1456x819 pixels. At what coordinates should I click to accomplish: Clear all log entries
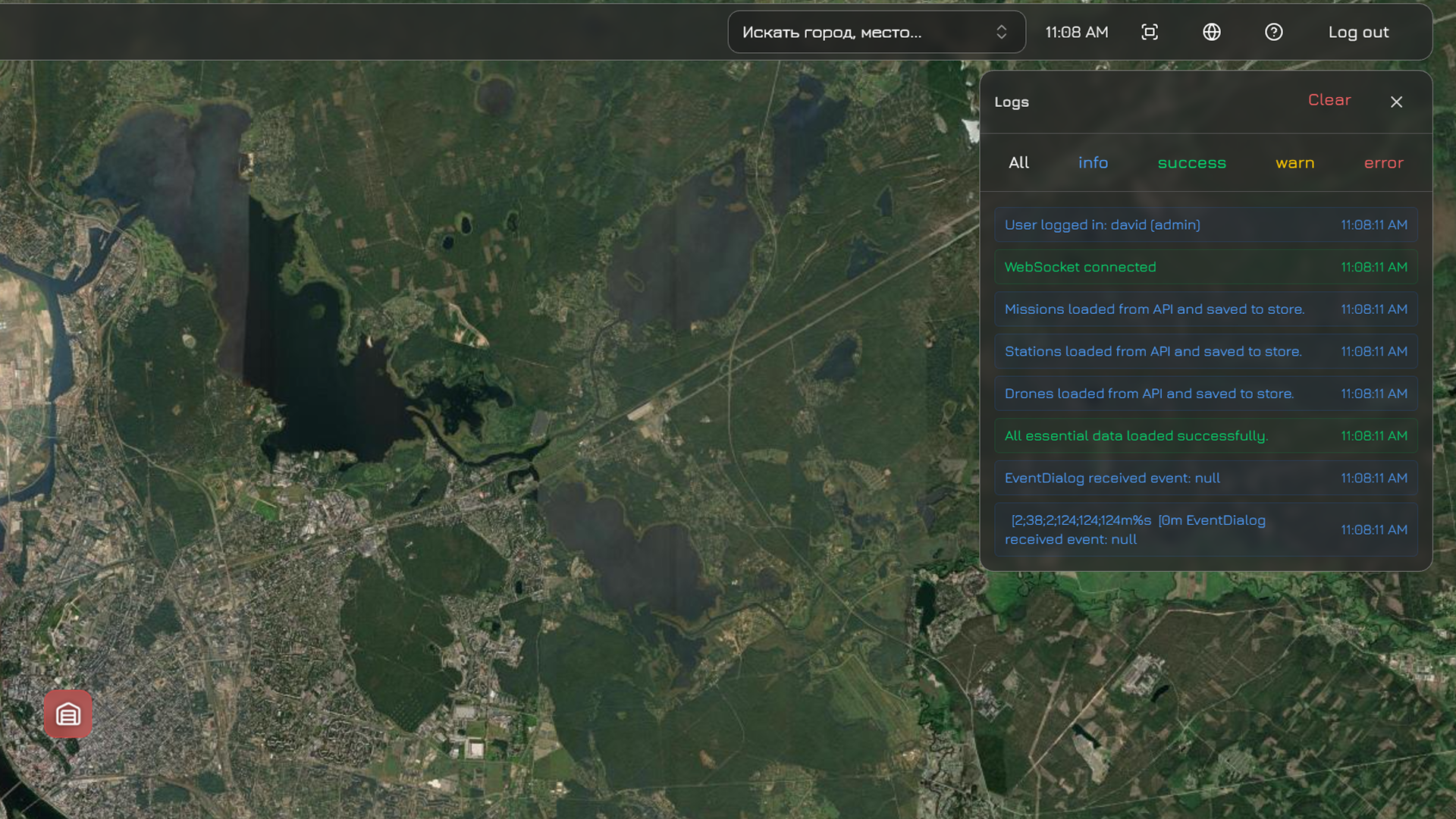point(1329,100)
